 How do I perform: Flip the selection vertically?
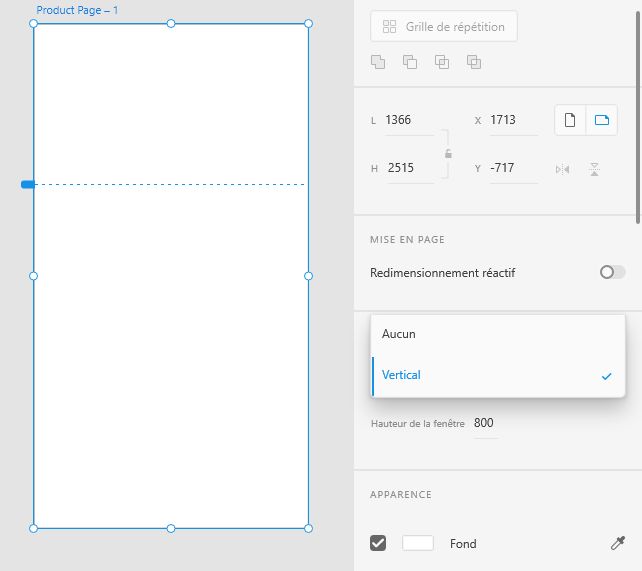(595, 169)
